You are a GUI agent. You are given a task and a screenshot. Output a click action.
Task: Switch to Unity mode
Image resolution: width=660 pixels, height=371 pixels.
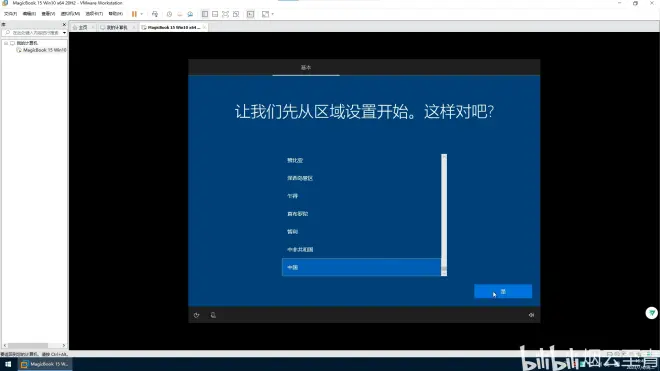pyautogui.click(x=236, y=14)
